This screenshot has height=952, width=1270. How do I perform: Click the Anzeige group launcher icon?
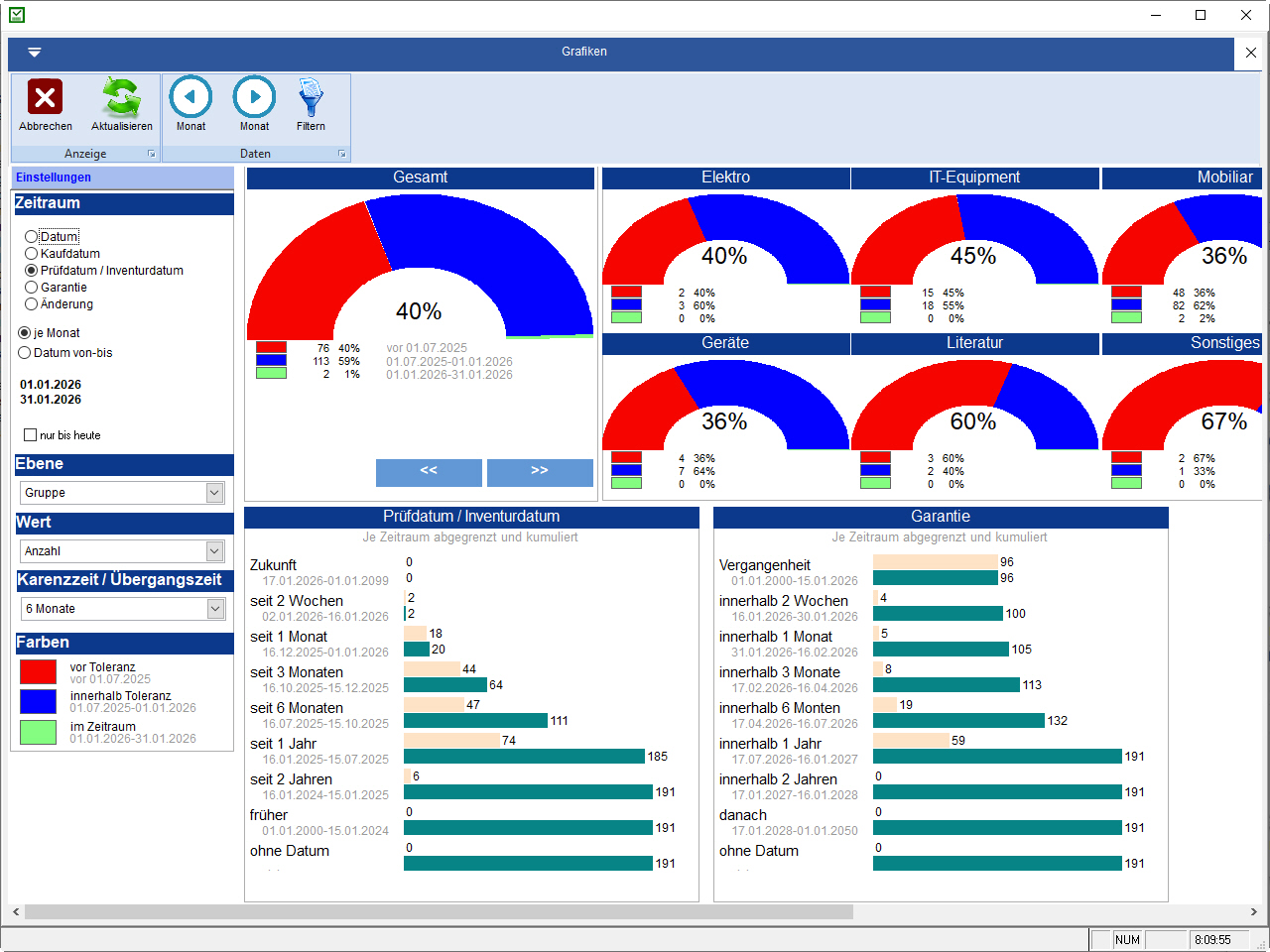point(152,154)
